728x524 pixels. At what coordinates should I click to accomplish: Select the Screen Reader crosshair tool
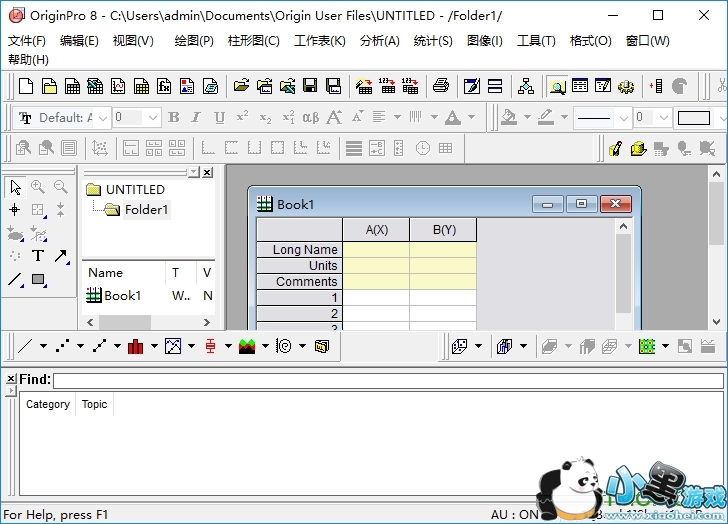point(15,210)
